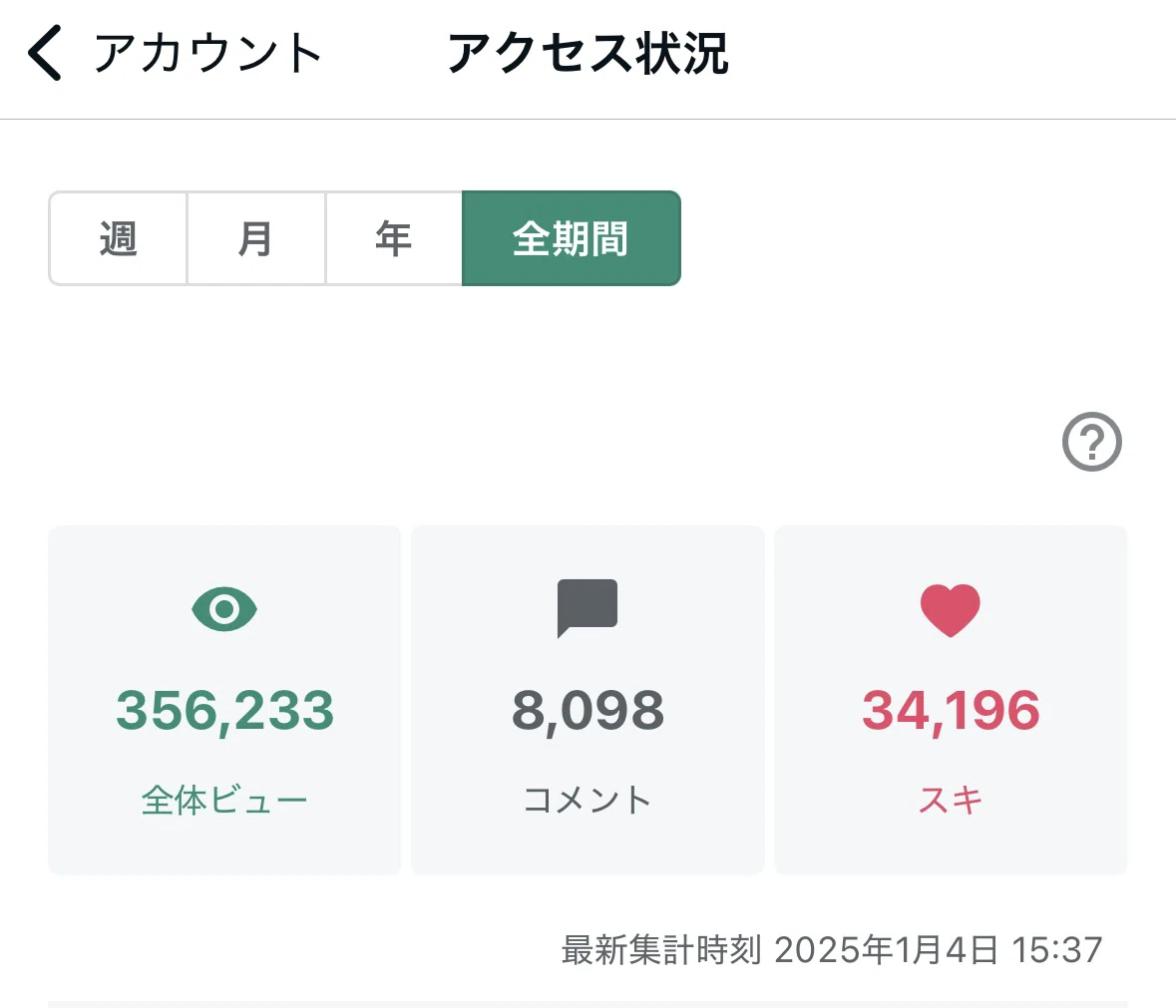The width and height of the screenshot is (1176, 1008).
Task: Tap the 34,196 likes count
Action: [x=951, y=711]
